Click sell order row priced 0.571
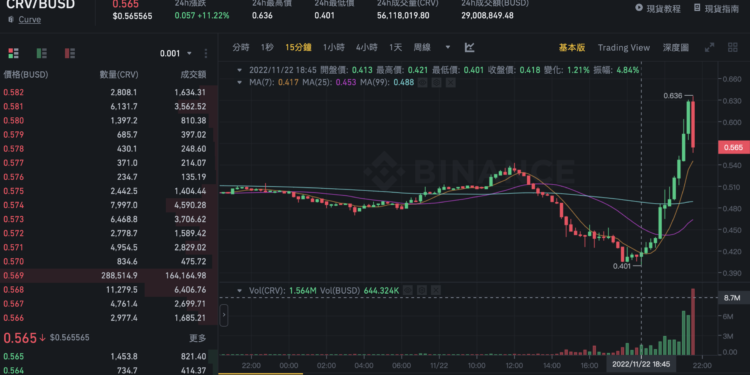The height and width of the screenshot is (375, 750). [x=109, y=247]
